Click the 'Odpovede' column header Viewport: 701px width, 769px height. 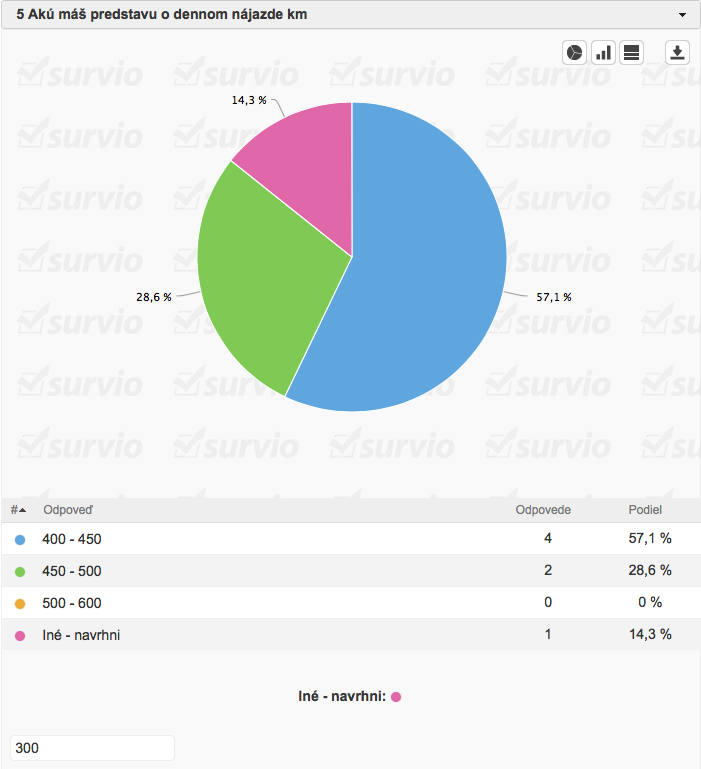(x=543, y=510)
